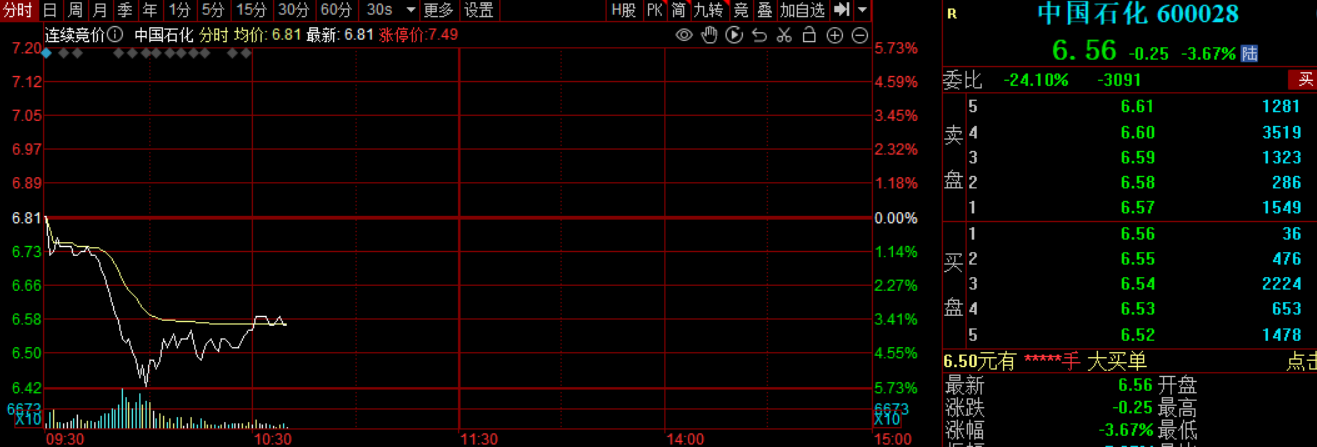The image size is (1317, 447).
Task: Select the scissors cut tool
Action: click(x=784, y=36)
